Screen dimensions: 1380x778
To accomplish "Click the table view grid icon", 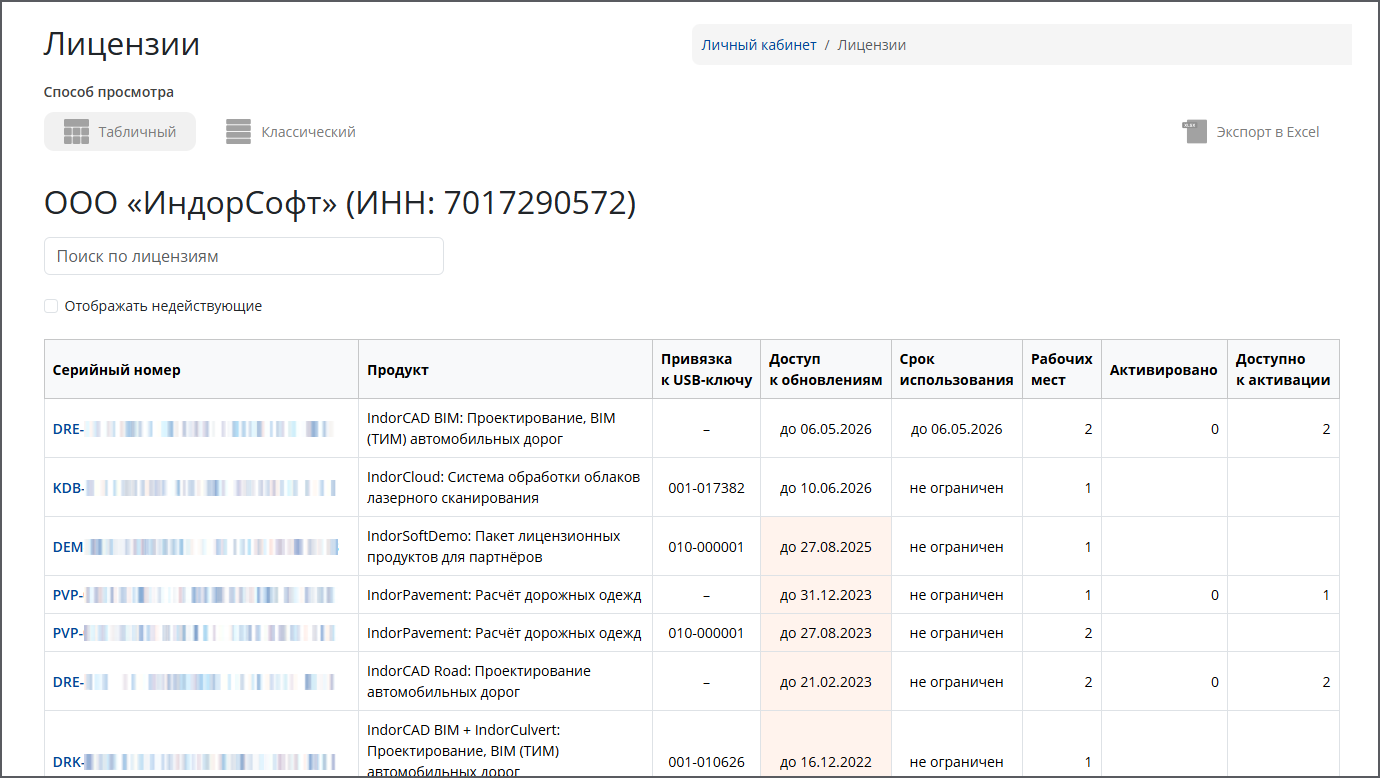I will click(x=77, y=132).
